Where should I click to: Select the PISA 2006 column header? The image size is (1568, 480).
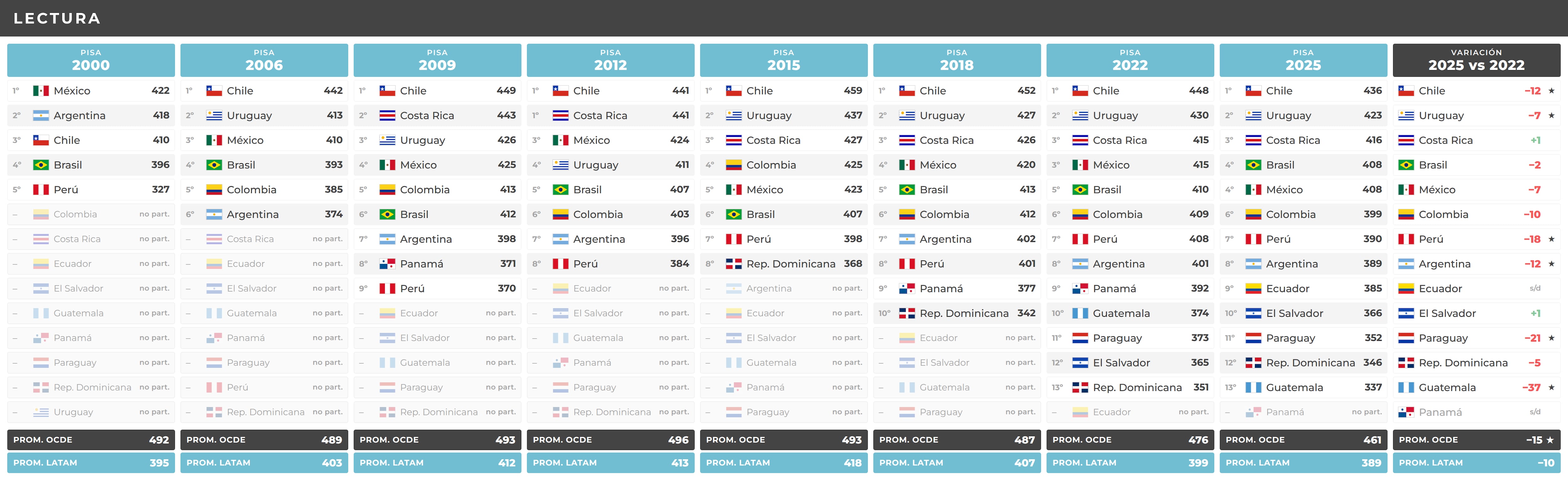pyautogui.click(x=264, y=60)
